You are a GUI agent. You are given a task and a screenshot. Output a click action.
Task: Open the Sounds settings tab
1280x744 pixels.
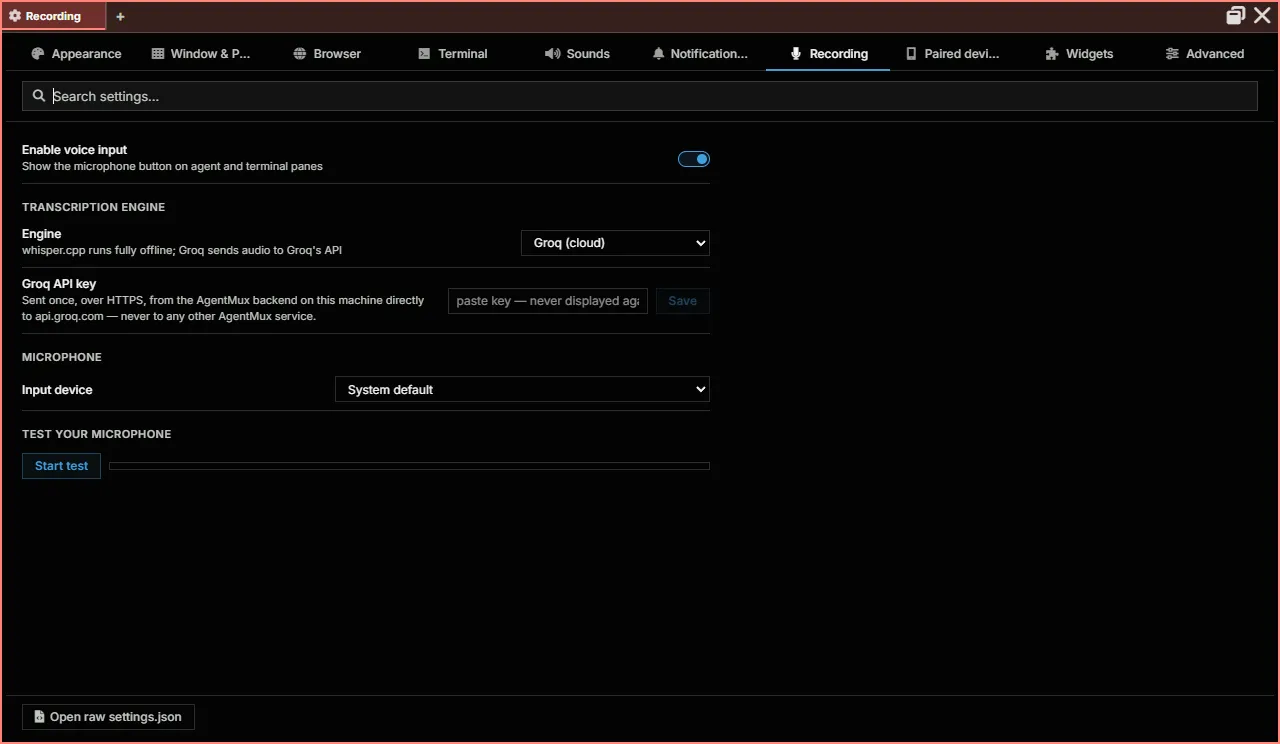click(x=577, y=54)
